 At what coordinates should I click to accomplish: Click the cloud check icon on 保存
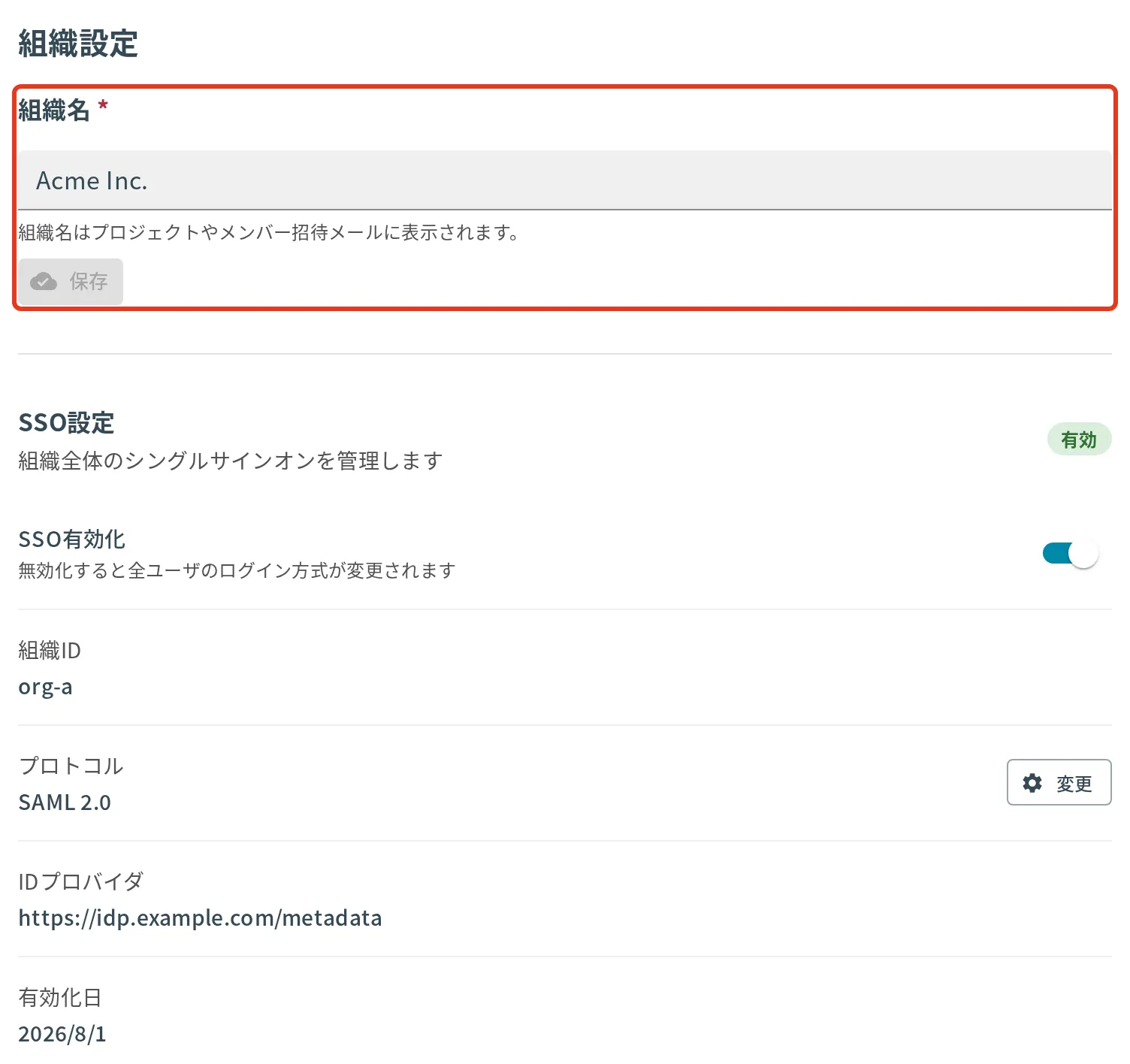point(44,282)
